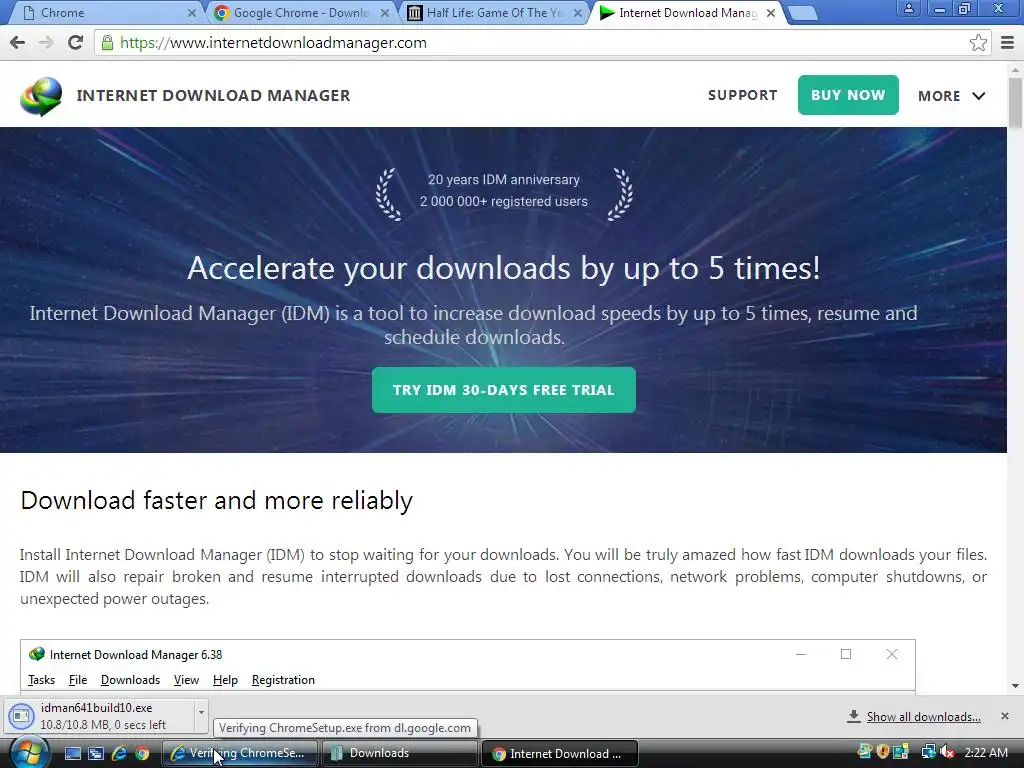Image resolution: width=1024 pixels, height=768 pixels.
Task: Click the IDM globe logo
Action: click(40, 96)
